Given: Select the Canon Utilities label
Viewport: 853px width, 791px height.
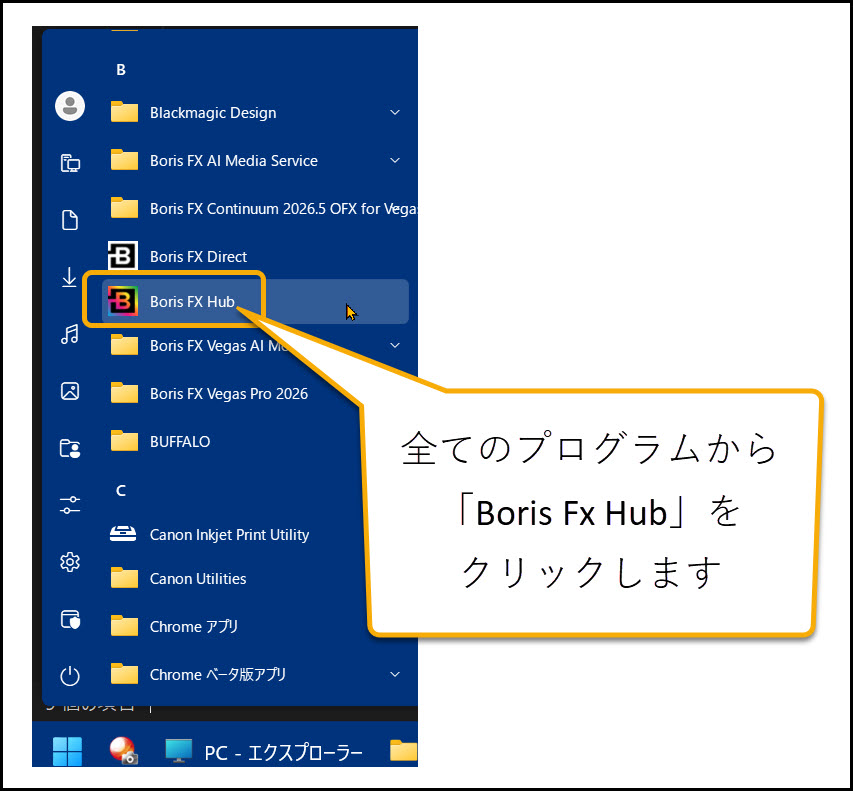Looking at the screenshot, I should (x=198, y=578).
